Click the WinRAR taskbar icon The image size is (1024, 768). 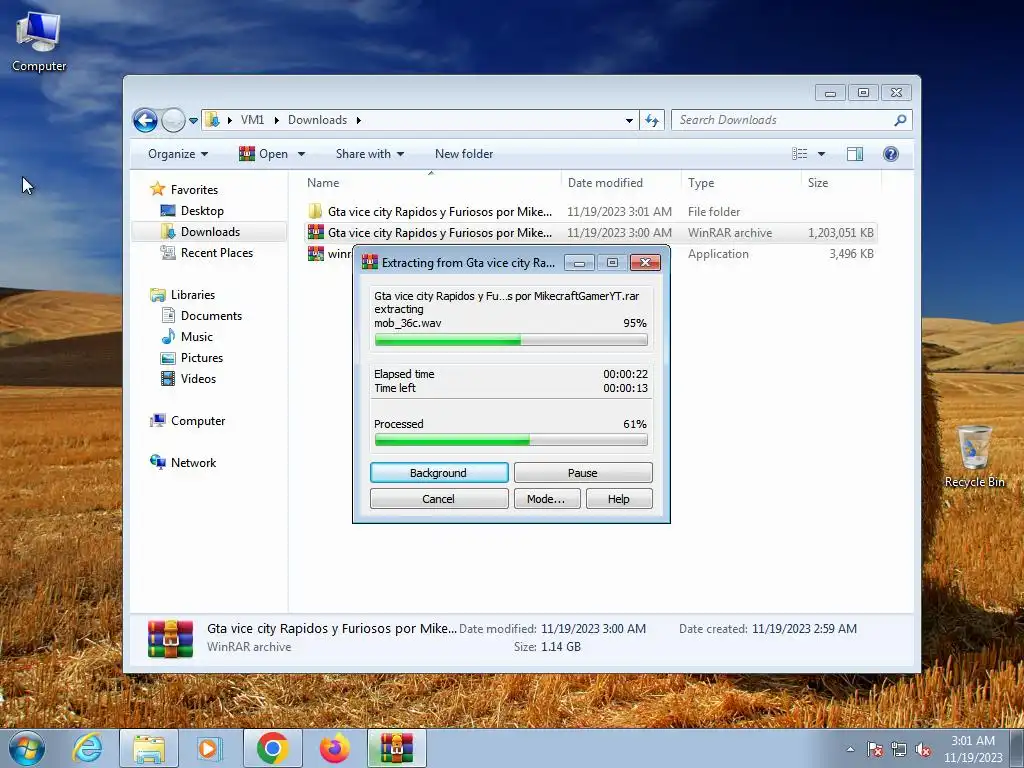pyautogui.click(x=396, y=748)
